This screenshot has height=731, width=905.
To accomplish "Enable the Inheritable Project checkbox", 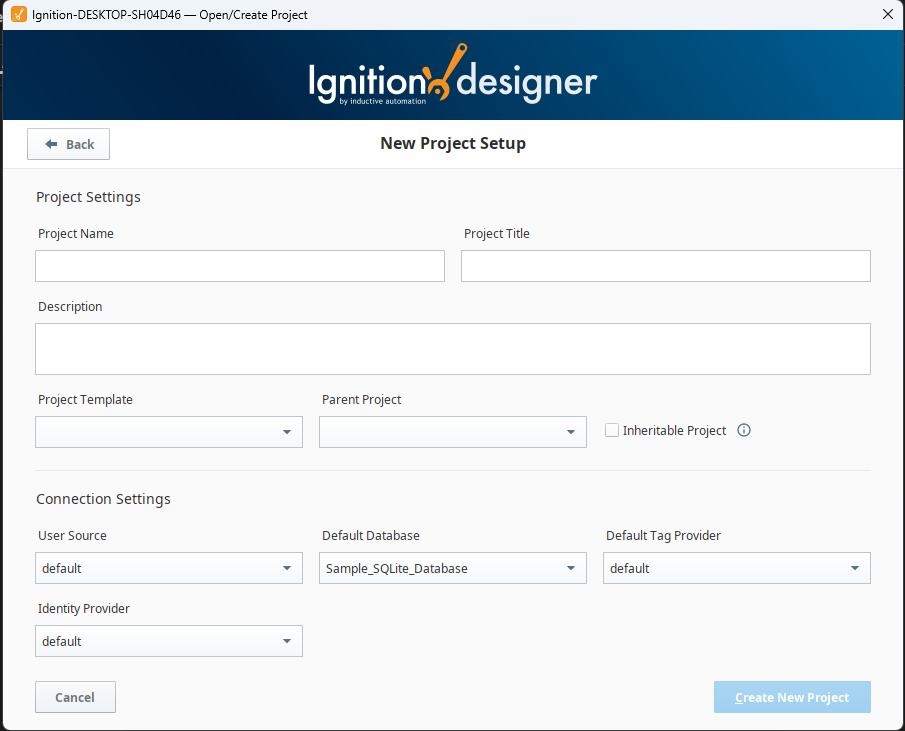I will [612, 430].
